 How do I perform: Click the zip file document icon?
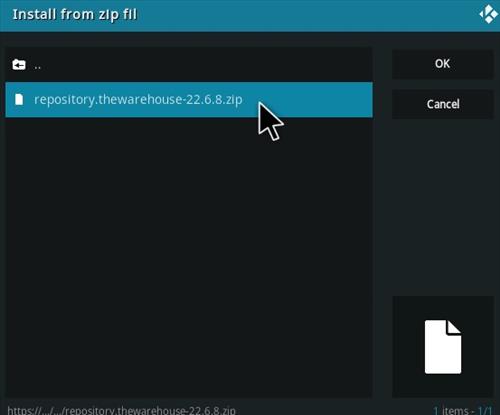tap(19, 99)
